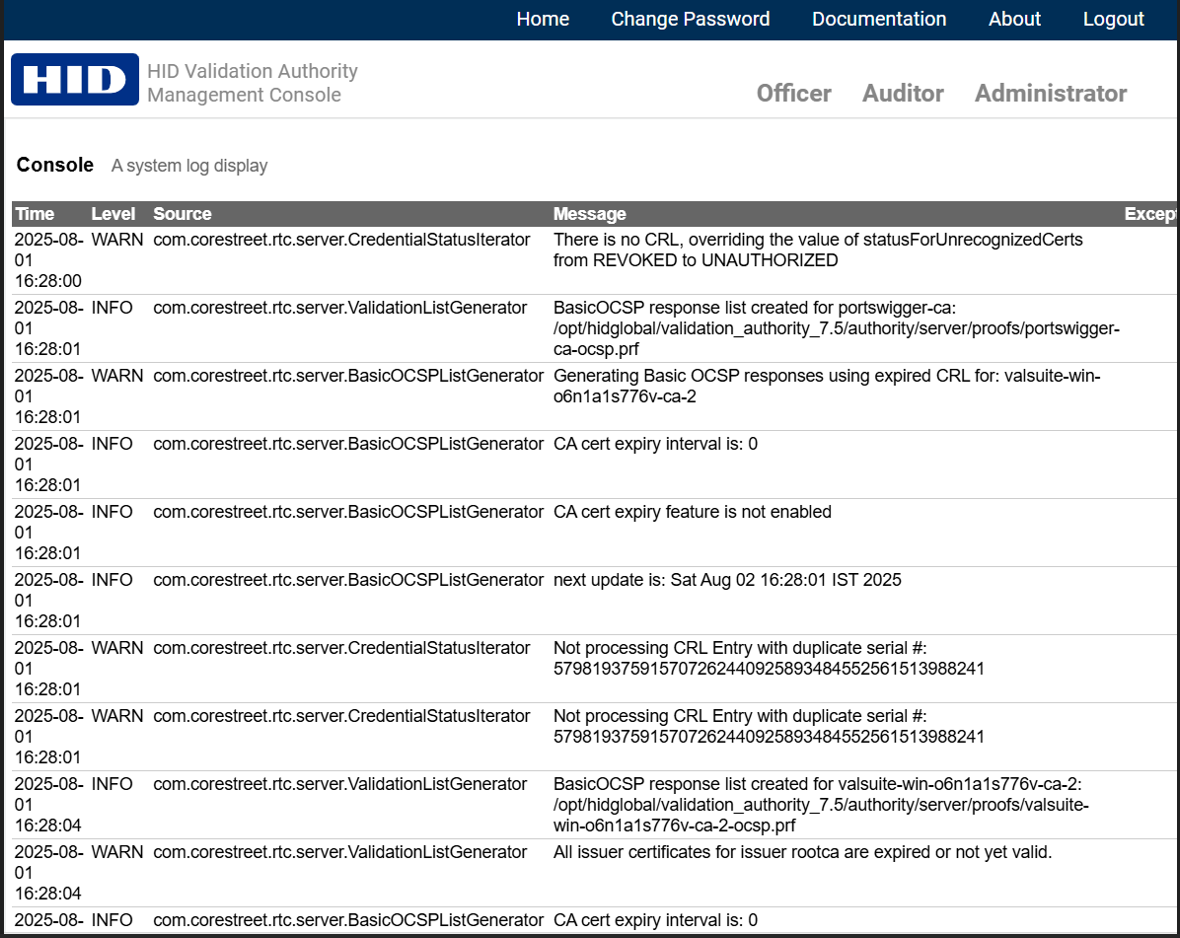1180x938 pixels.
Task: Open Change Password page
Action: click(690, 19)
